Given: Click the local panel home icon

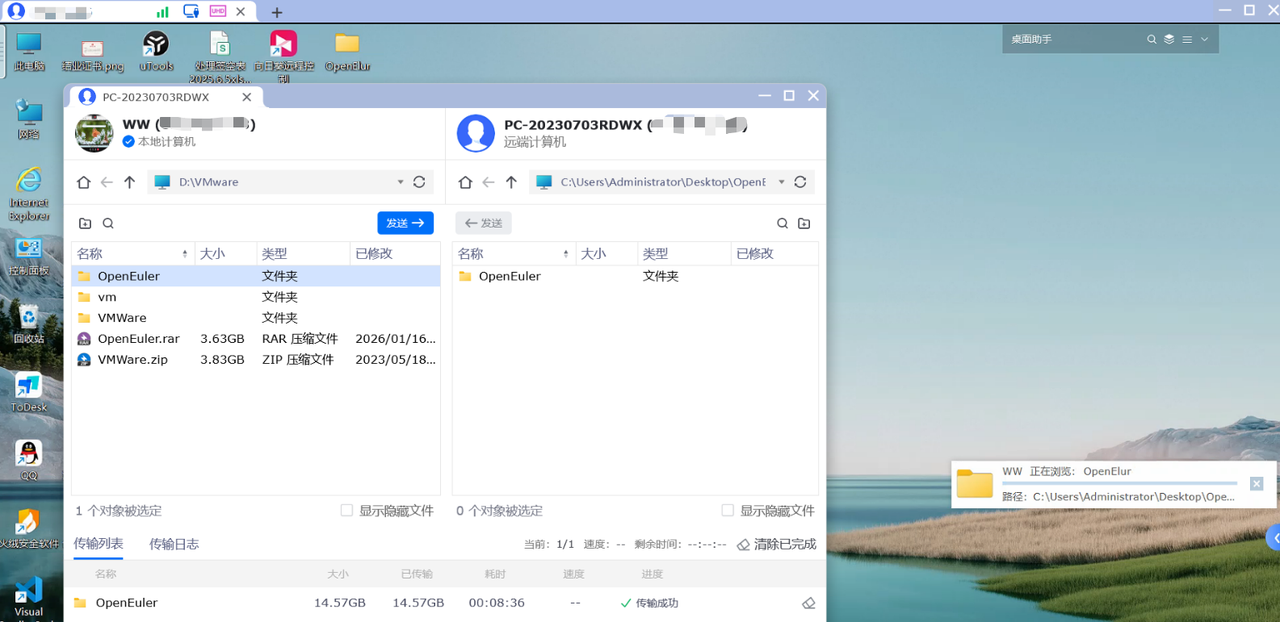Looking at the screenshot, I should [x=85, y=182].
